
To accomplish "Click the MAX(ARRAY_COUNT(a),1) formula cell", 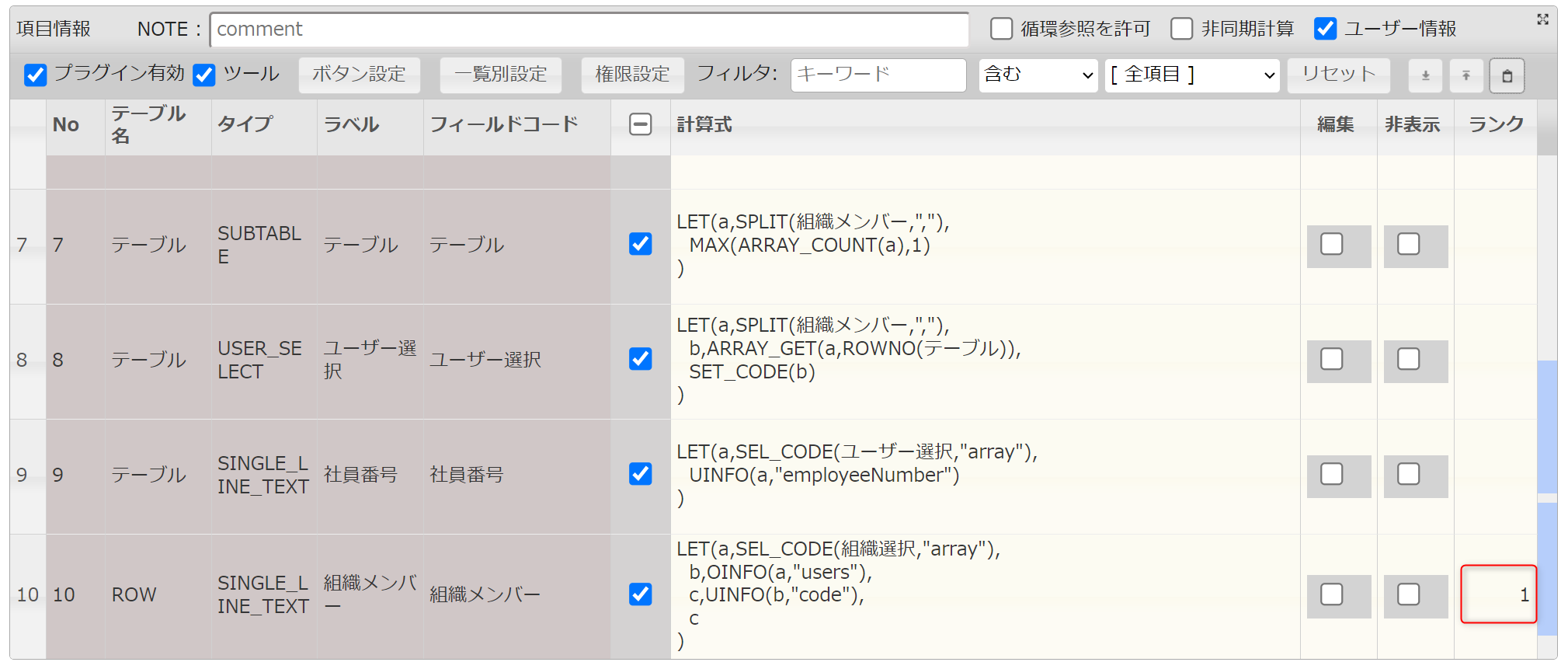I will pyautogui.click(x=986, y=246).
